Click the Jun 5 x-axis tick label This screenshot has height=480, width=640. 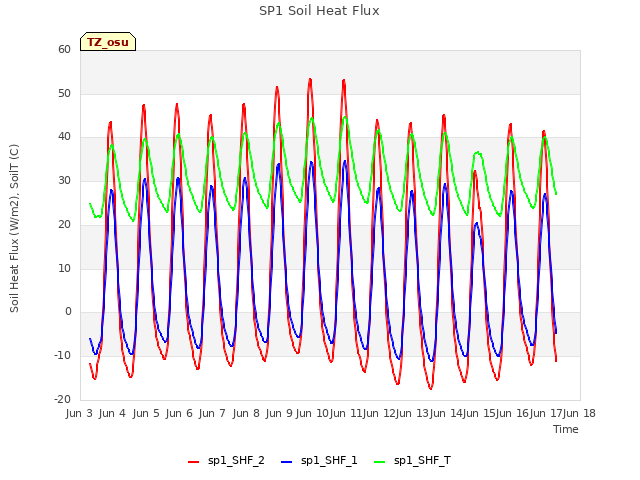146,413
